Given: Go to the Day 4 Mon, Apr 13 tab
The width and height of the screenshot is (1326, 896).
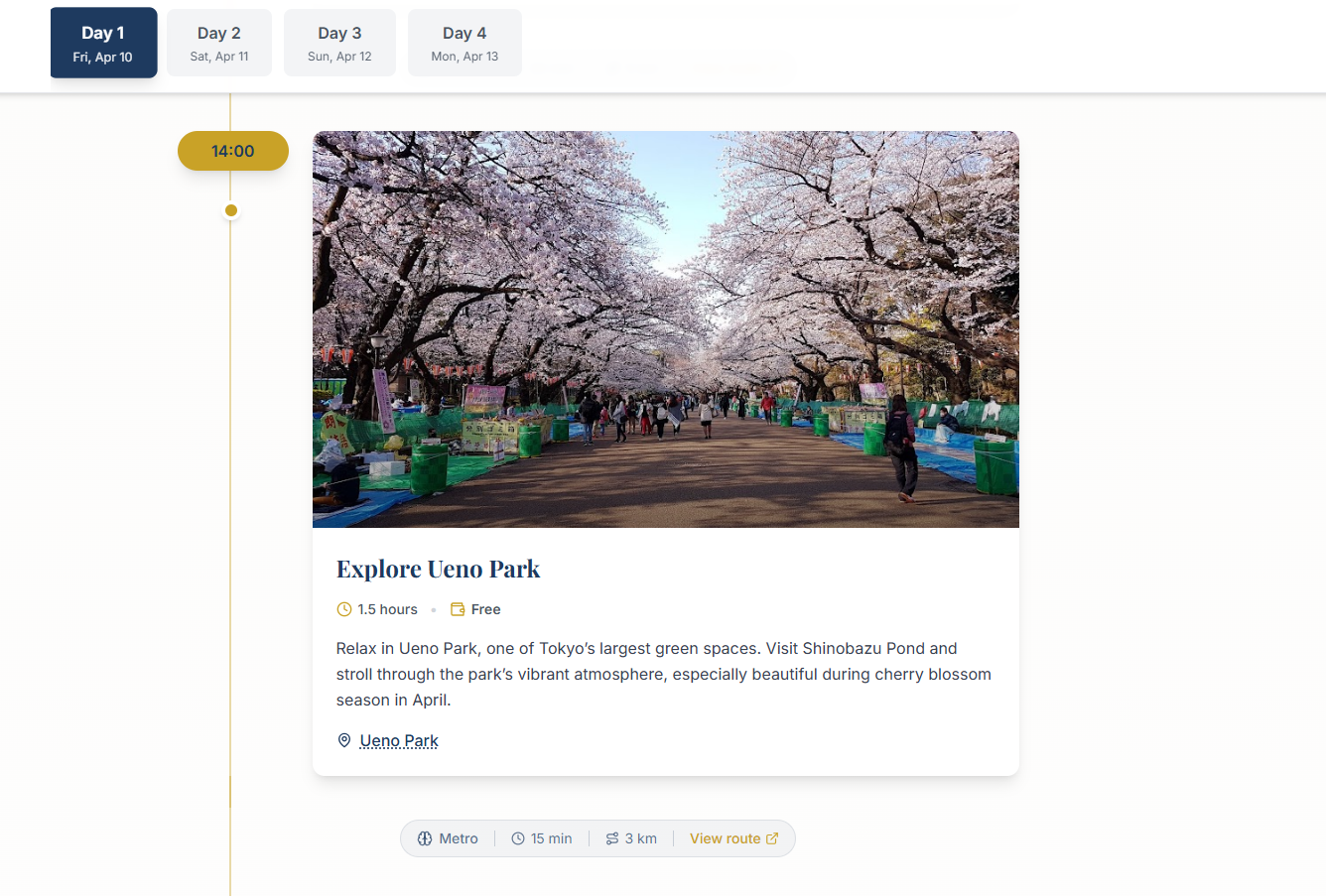Looking at the screenshot, I should pos(464,43).
